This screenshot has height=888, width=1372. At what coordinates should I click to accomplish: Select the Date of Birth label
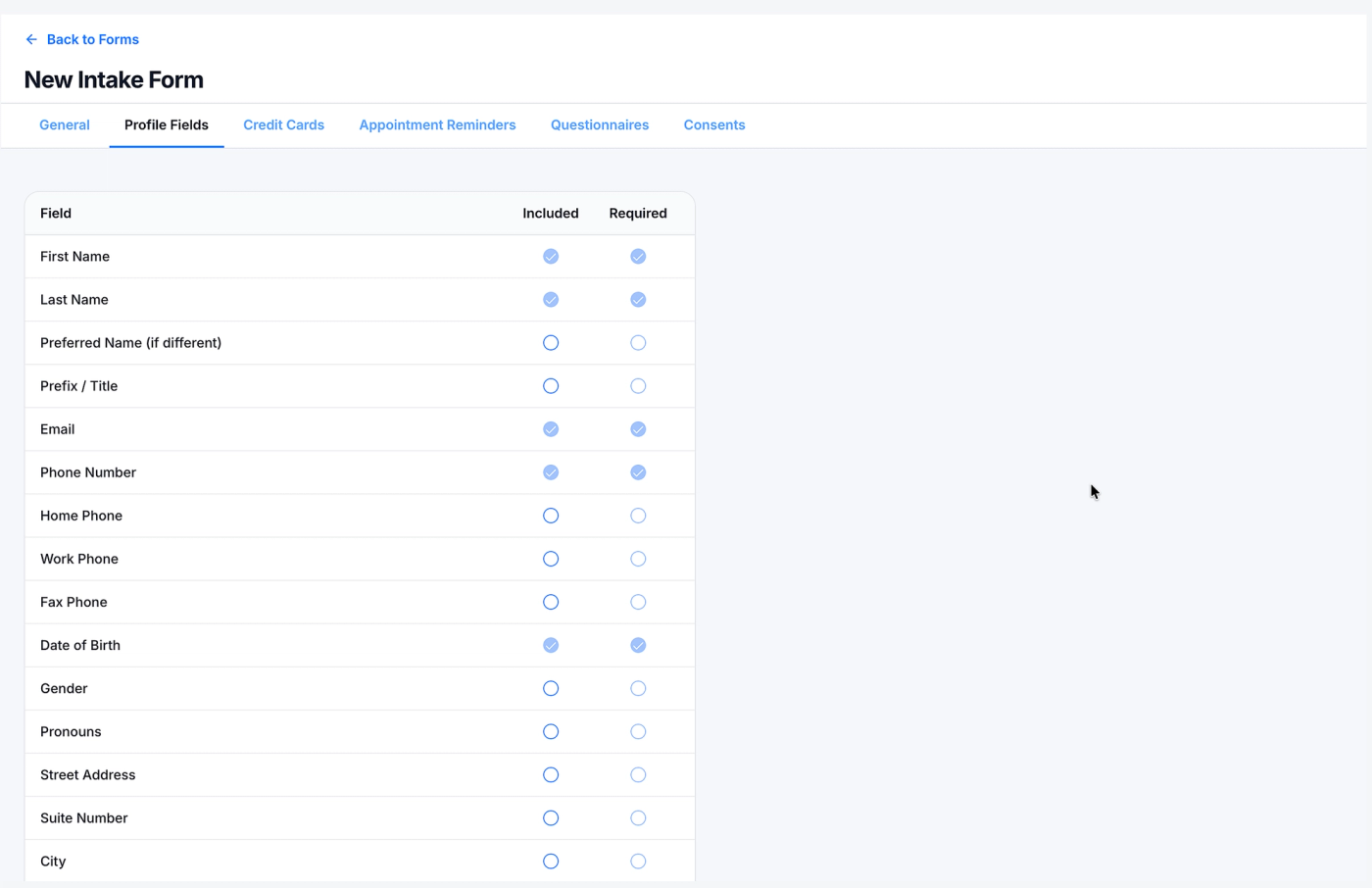tap(80, 645)
